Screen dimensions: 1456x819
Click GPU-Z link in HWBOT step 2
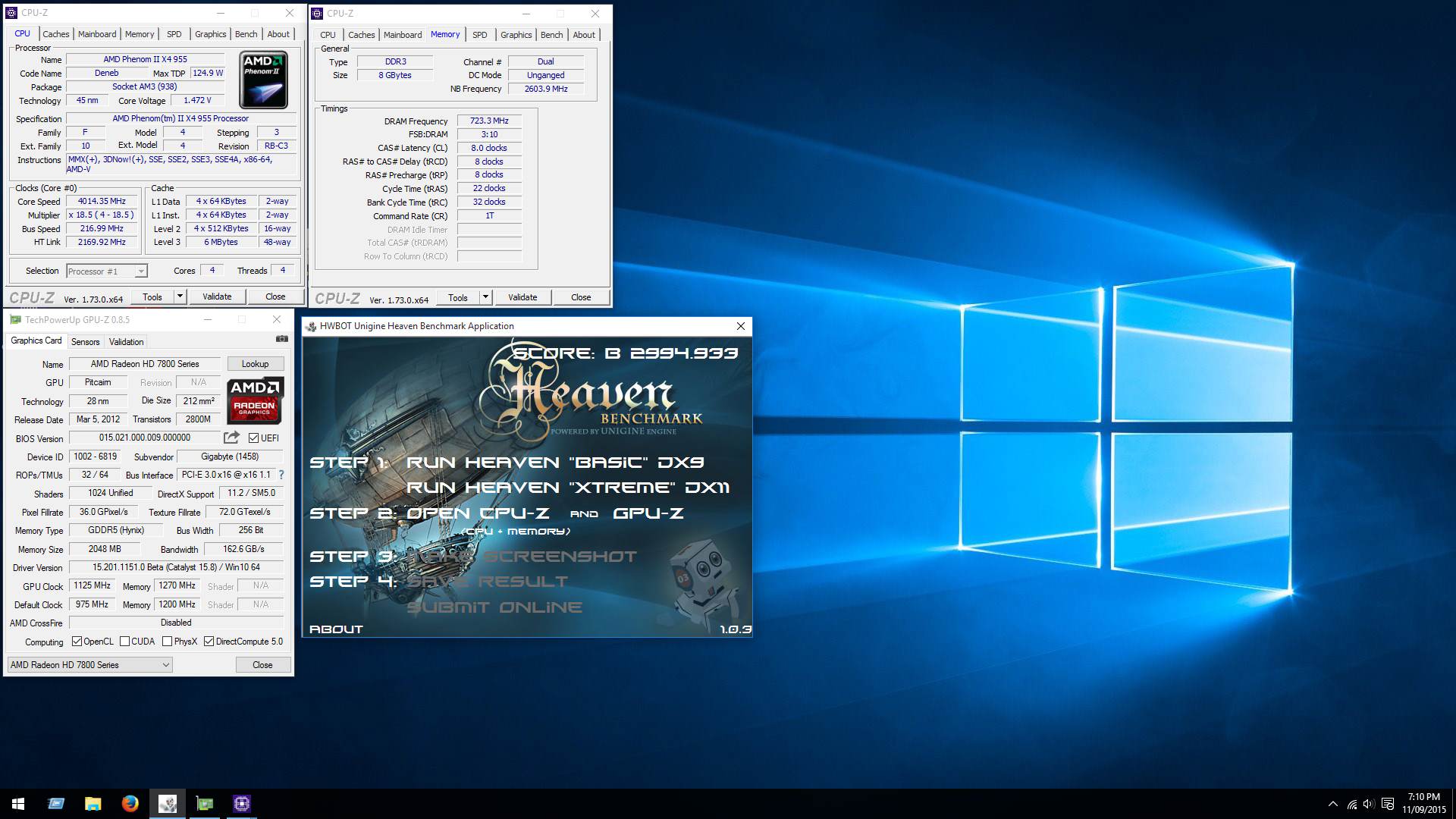(x=648, y=513)
